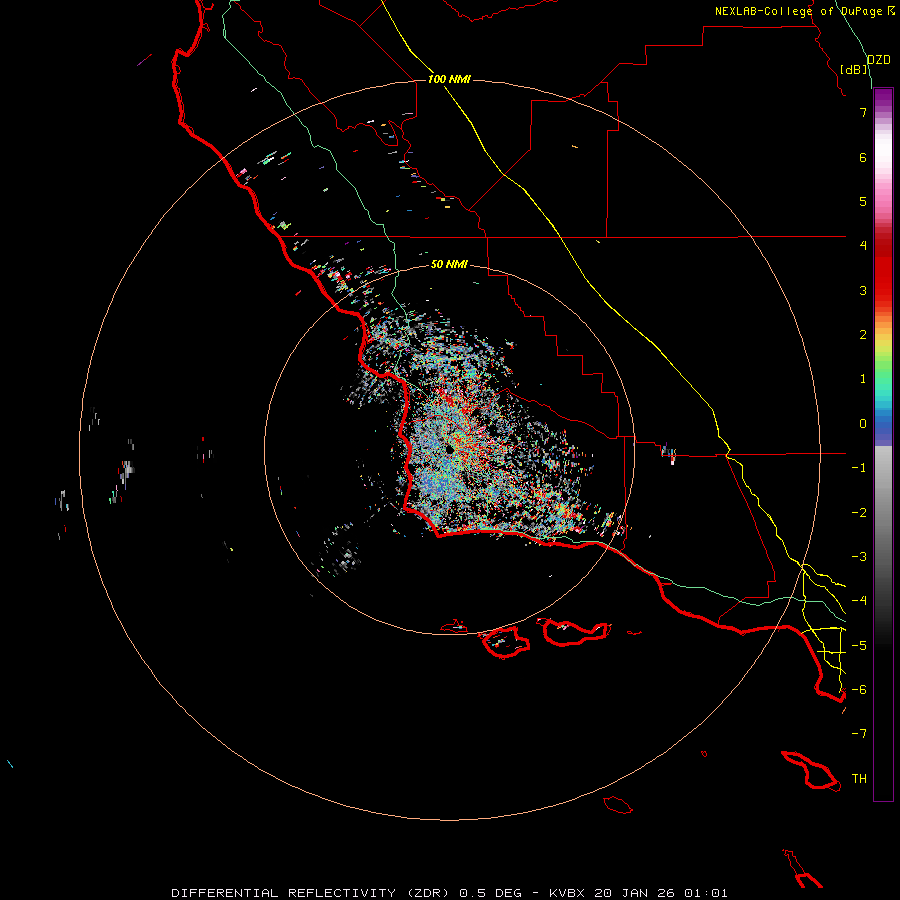The height and width of the screenshot is (900, 900).
Task: Click the 0 value on color scale
Action: pyautogui.click(x=863, y=424)
